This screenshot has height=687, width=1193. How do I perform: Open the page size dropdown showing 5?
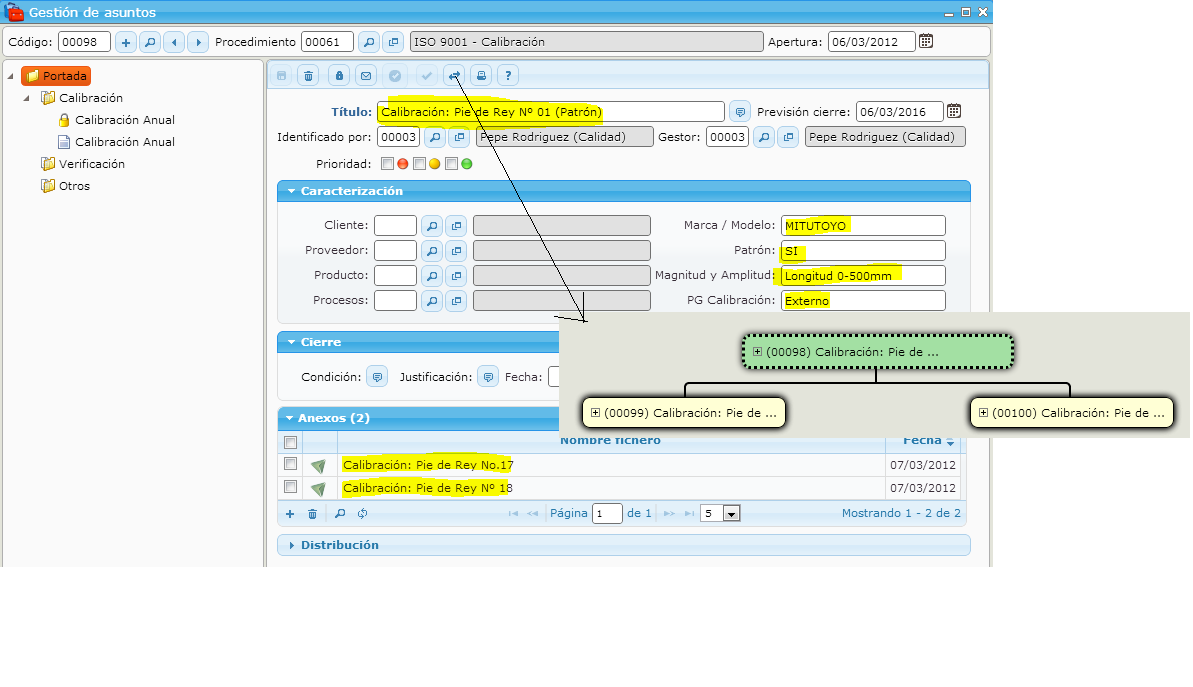pos(731,514)
